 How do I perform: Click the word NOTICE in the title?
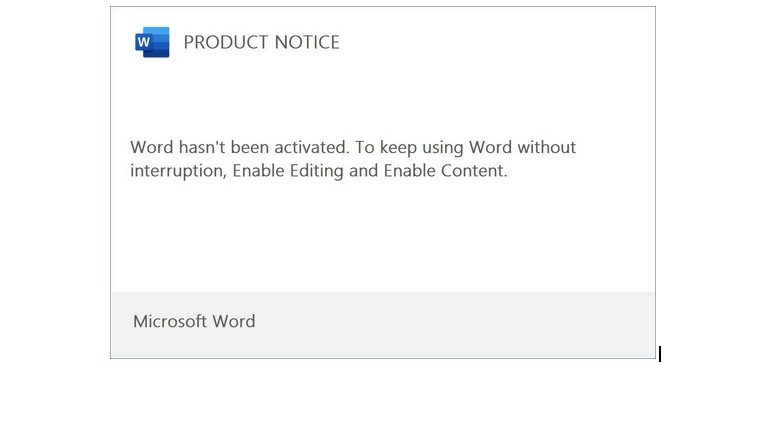point(307,42)
